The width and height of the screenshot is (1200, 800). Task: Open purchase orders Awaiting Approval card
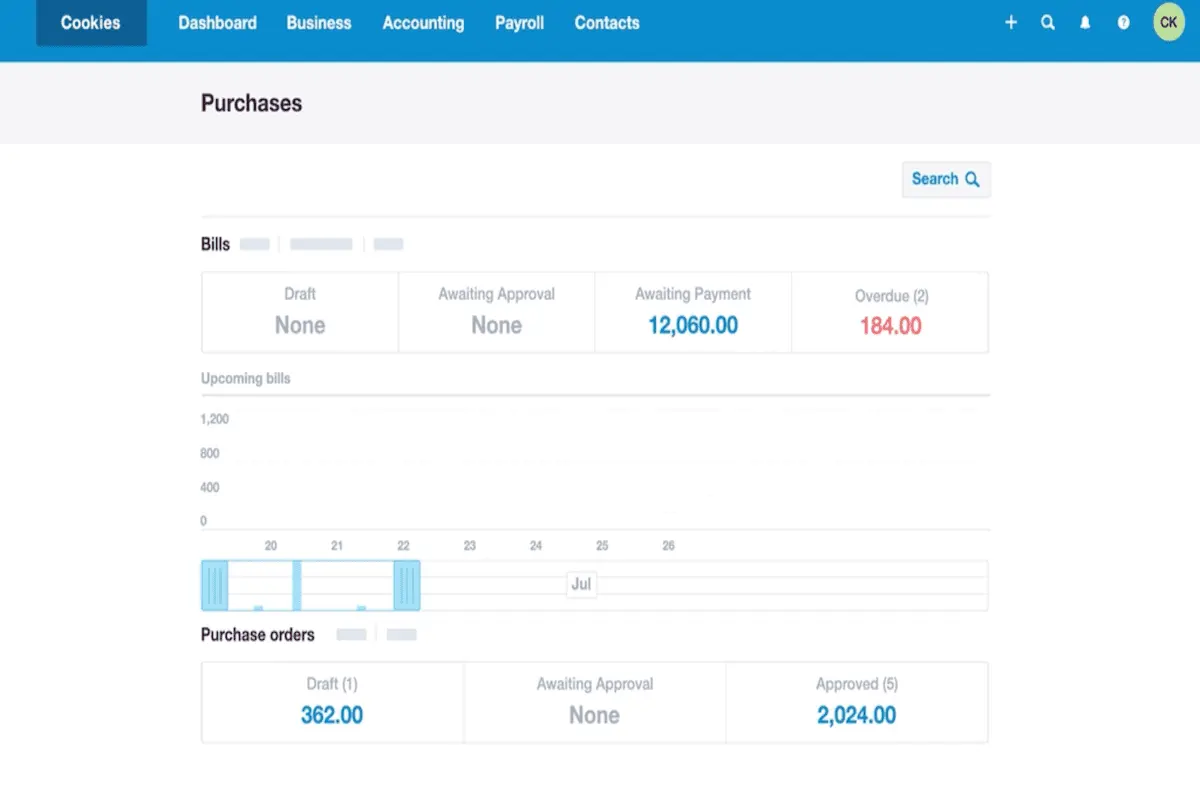pos(594,702)
